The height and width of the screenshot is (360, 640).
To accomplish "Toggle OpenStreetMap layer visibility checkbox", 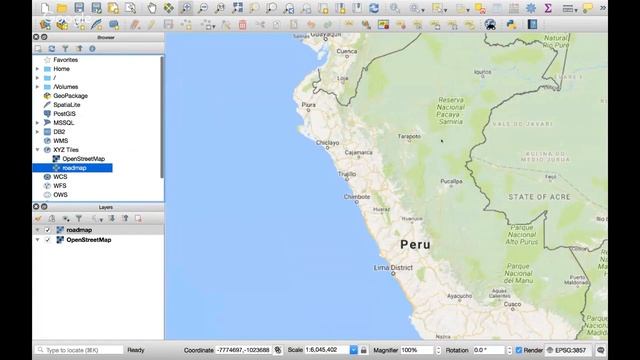I will click(x=47, y=240).
